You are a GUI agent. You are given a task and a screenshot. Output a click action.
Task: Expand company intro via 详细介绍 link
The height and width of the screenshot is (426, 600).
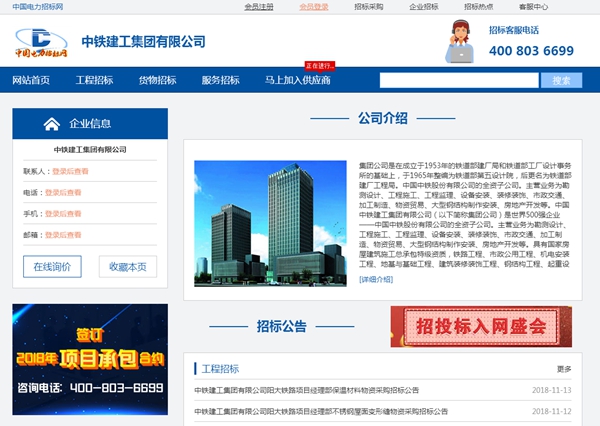[378, 280]
